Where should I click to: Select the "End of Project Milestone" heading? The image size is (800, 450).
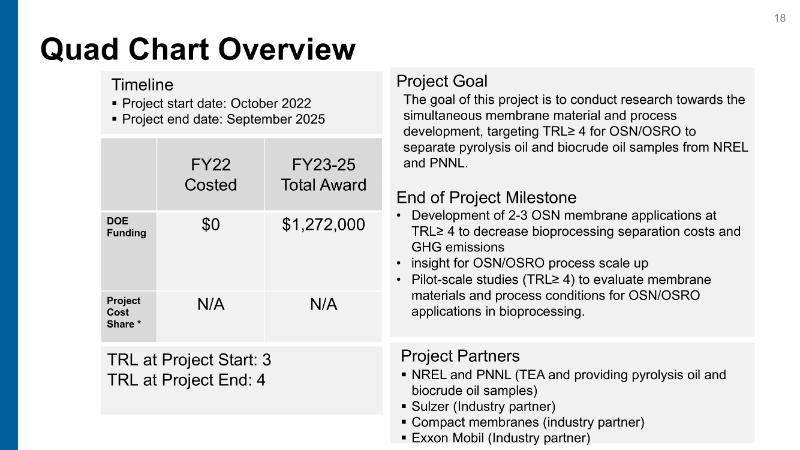pos(486,197)
